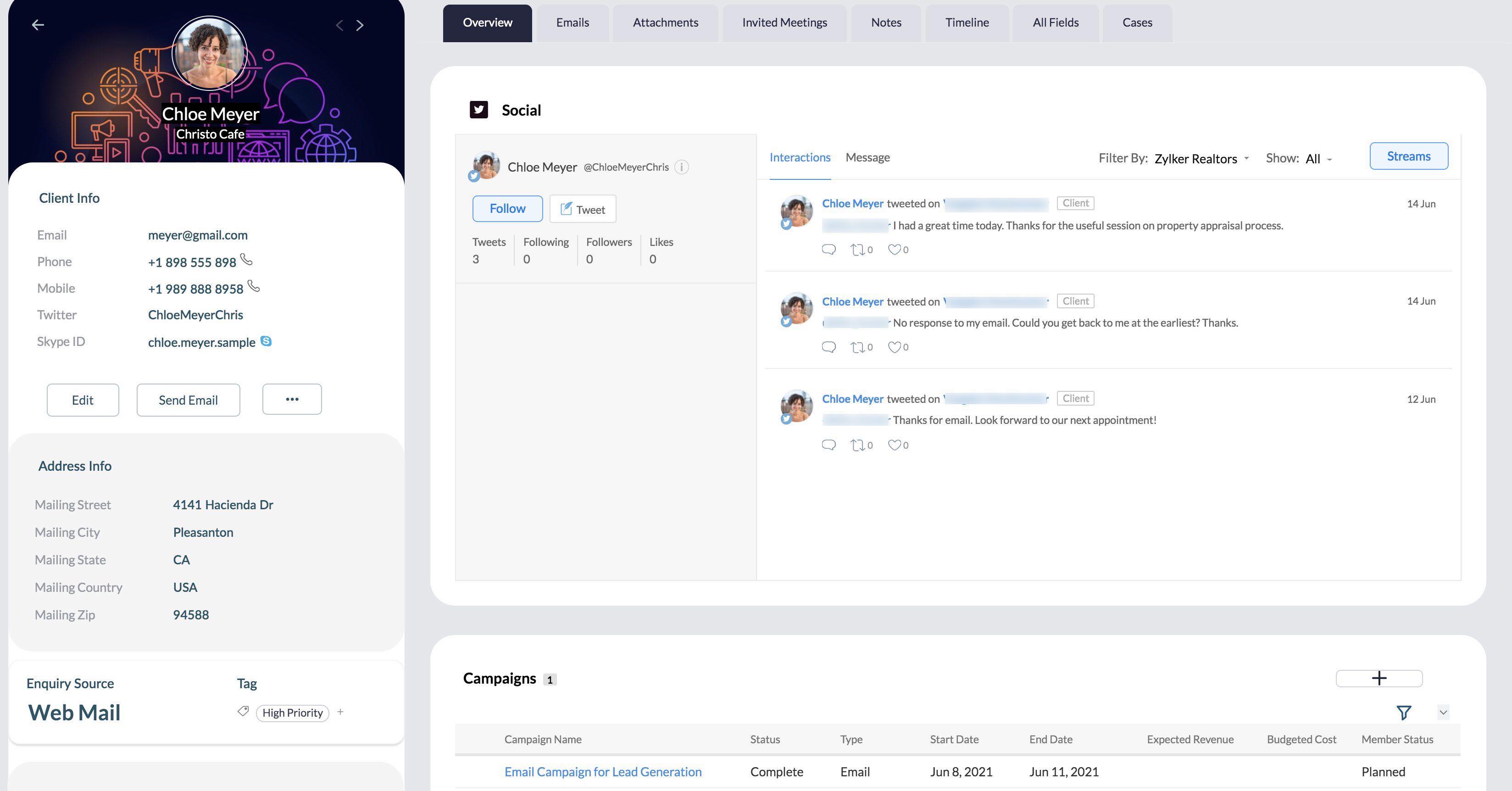Like the 12 Jun appointment tweet
Screen dimensions: 1512x791
(x=894, y=445)
